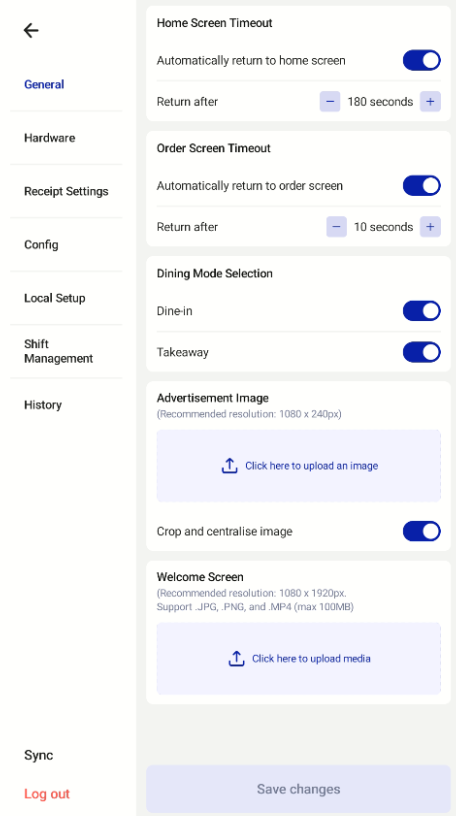Decrease home screen return time
456x816 pixels.
tap(330, 101)
